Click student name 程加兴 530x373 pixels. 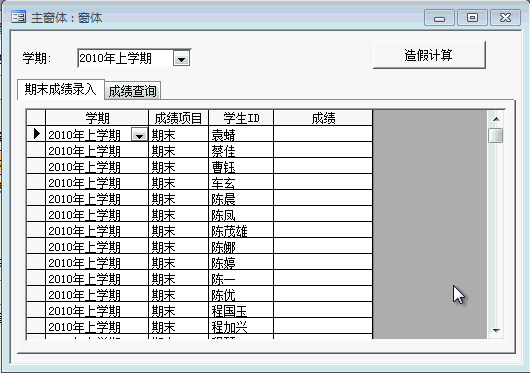[x=229, y=327]
